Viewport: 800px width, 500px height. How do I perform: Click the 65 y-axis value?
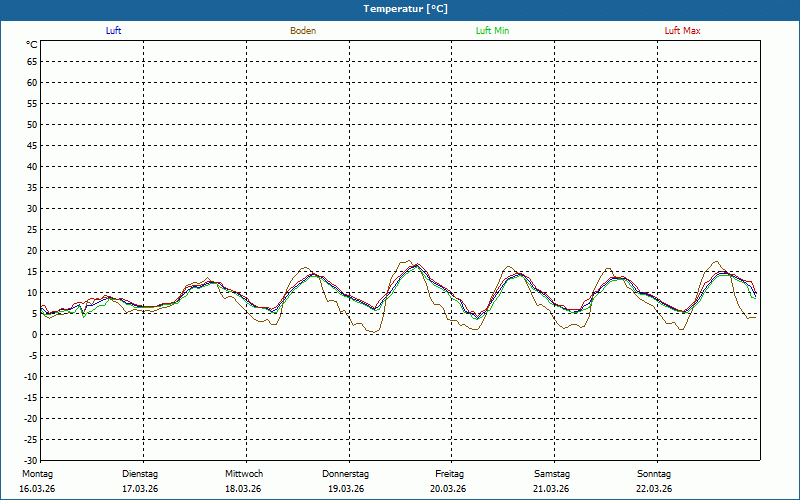[x=32, y=62]
